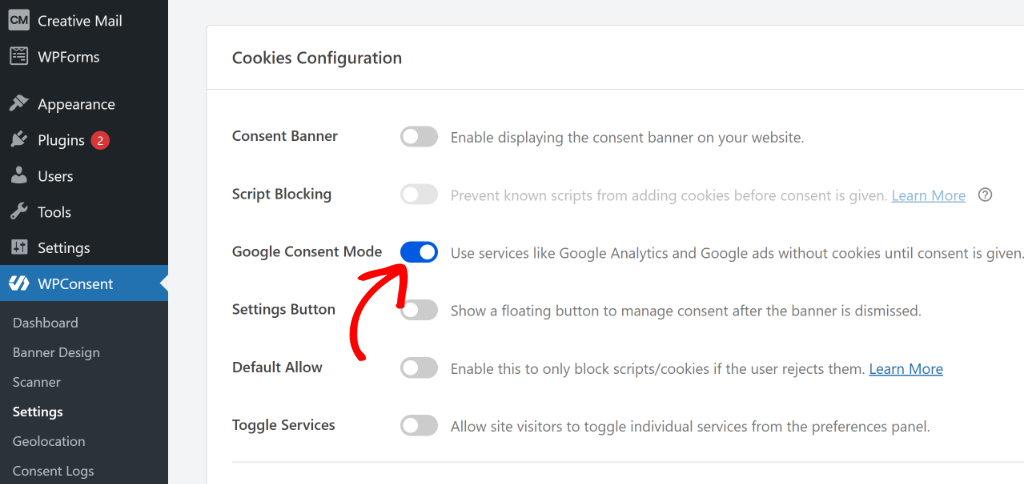Open the Banner Design submenu page
The width and height of the screenshot is (1024, 484).
pyautogui.click(x=56, y=352)
